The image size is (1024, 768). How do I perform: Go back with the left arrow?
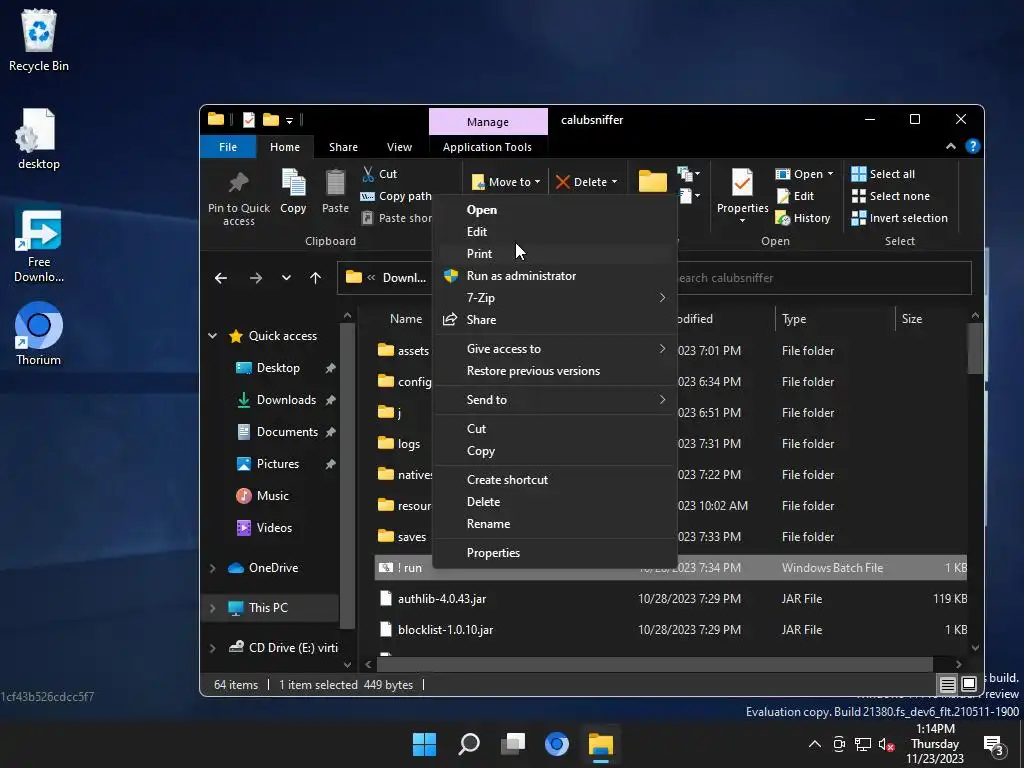point(221,278)
